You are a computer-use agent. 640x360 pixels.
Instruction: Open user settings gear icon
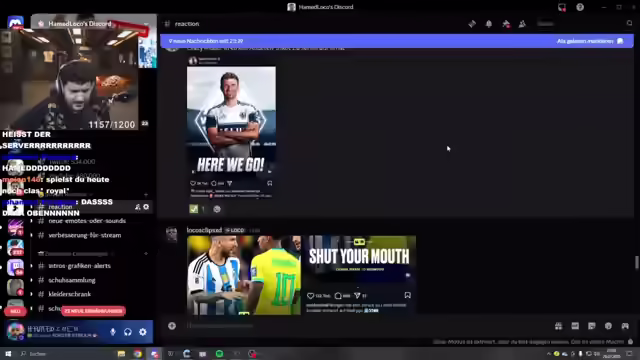click(143, 332)
